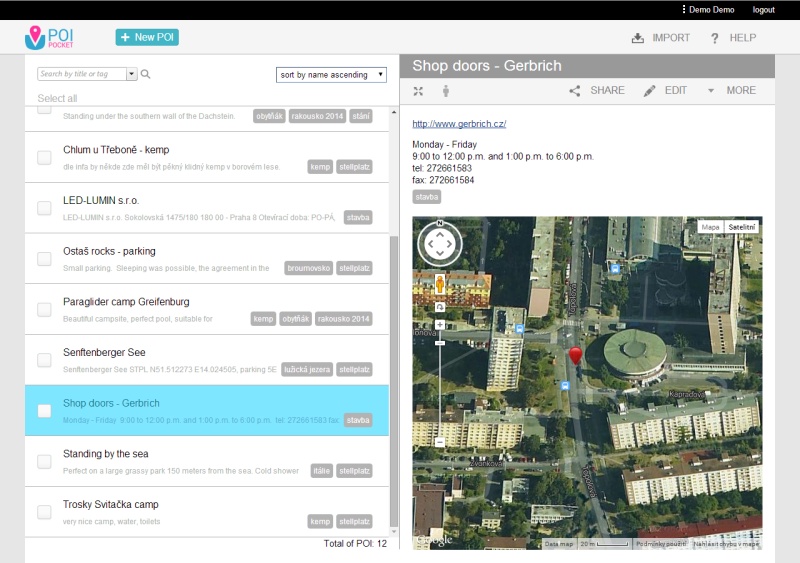Open Trosky Svitačka camp entry

[207, 512]
